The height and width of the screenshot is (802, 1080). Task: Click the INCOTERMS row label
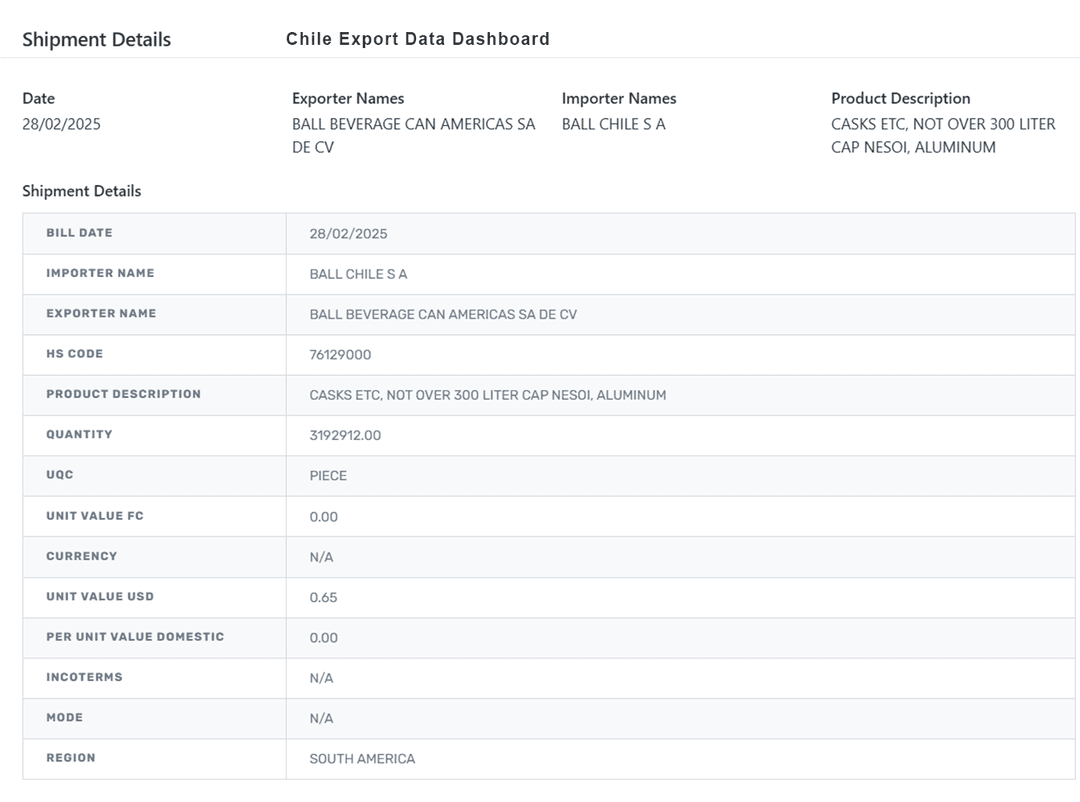84,677
